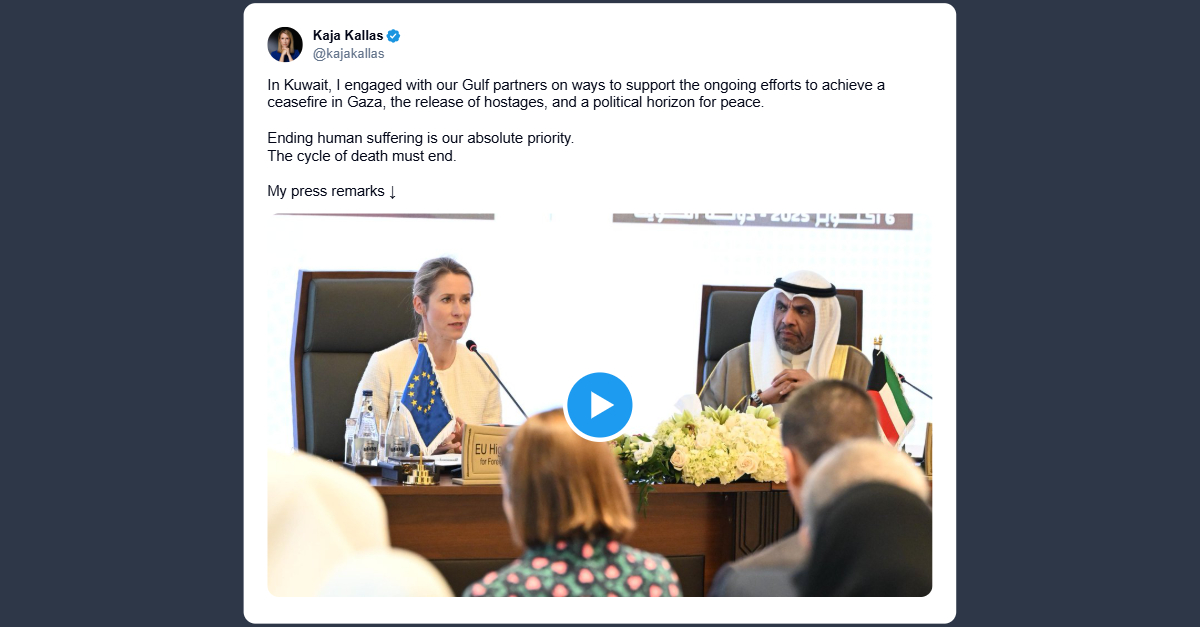Click the white flower arrangement in the video

pyautogui.click(x=705, y=445)
